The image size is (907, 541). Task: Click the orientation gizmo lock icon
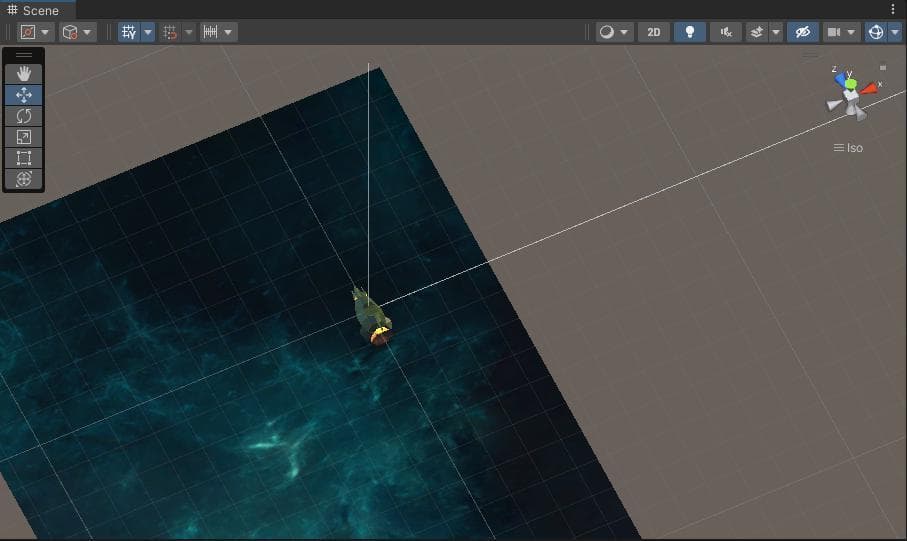(883, 68)
